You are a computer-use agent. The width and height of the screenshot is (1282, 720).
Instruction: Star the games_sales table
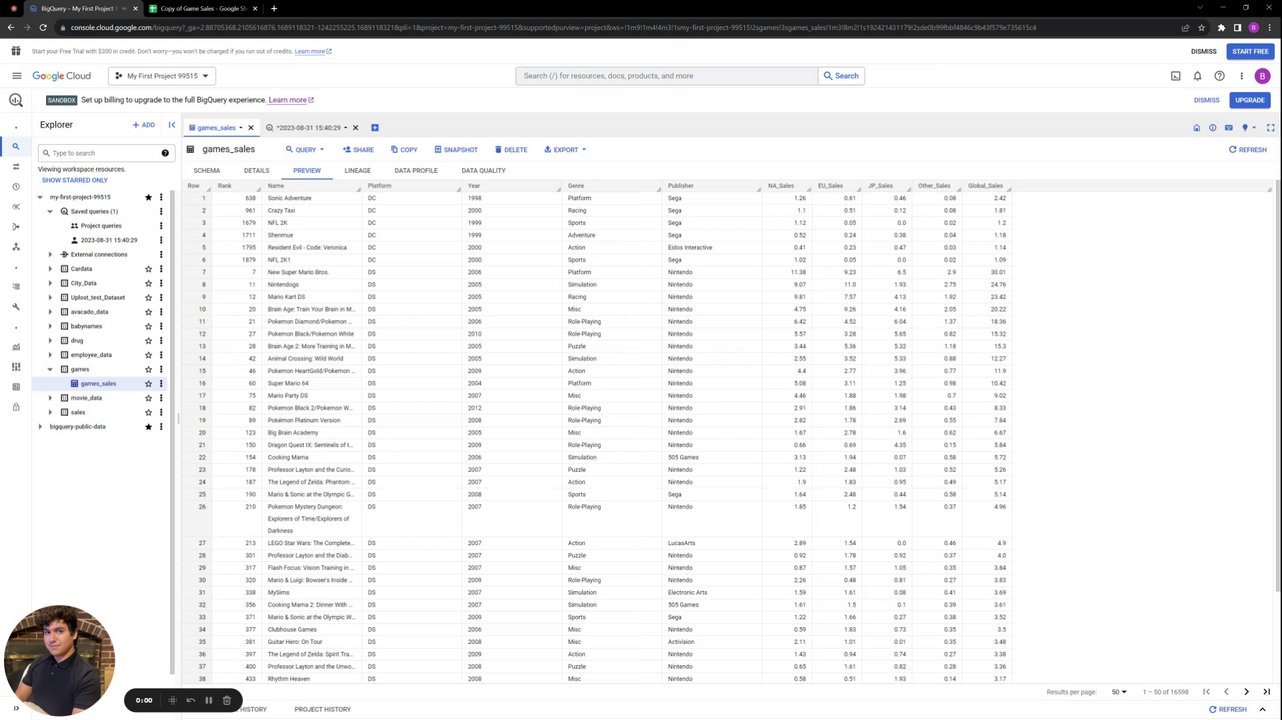[148, 384]
